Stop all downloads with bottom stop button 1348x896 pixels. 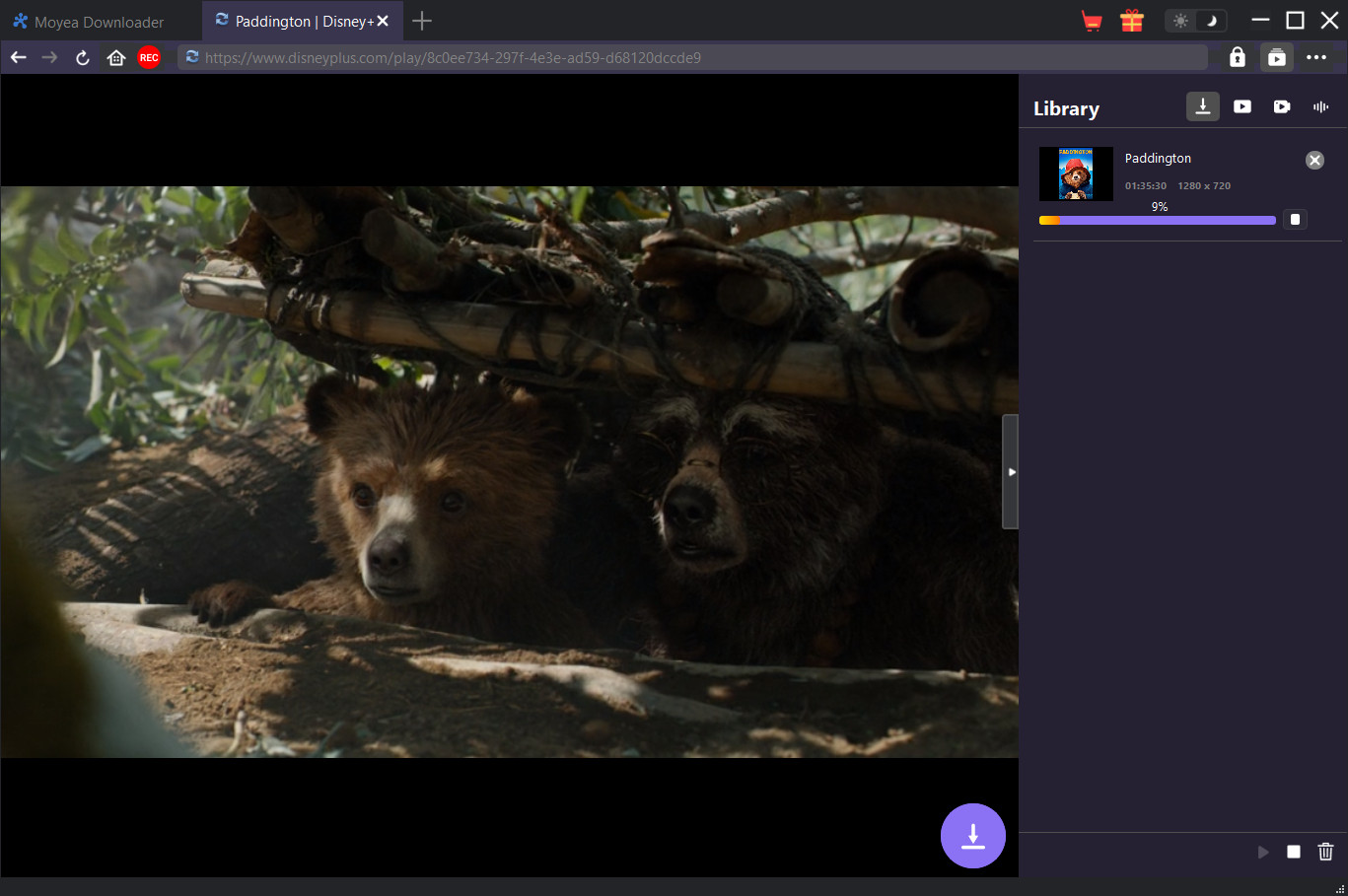point(1294,852)
